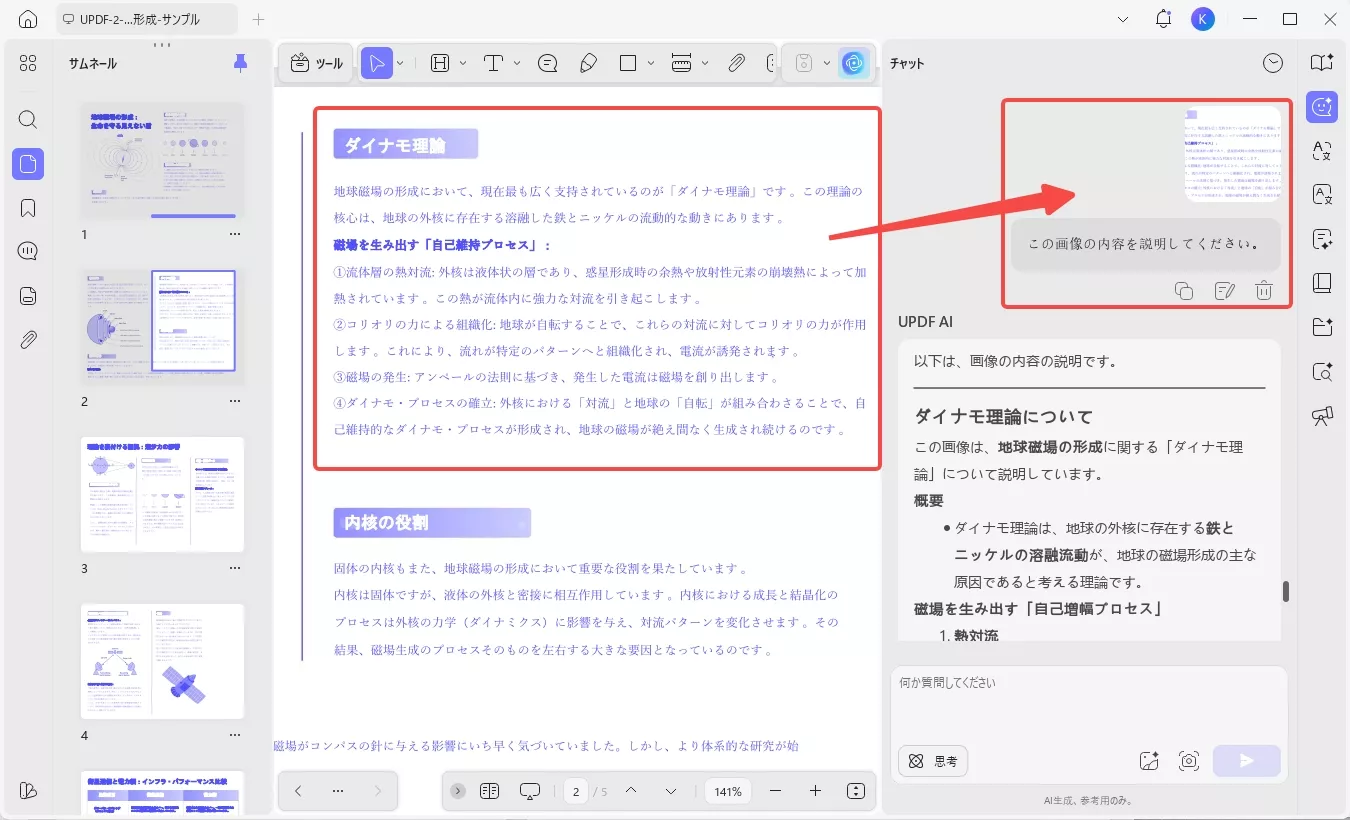Open the 141% zoom level dropdown

click(x=727, y=791)
